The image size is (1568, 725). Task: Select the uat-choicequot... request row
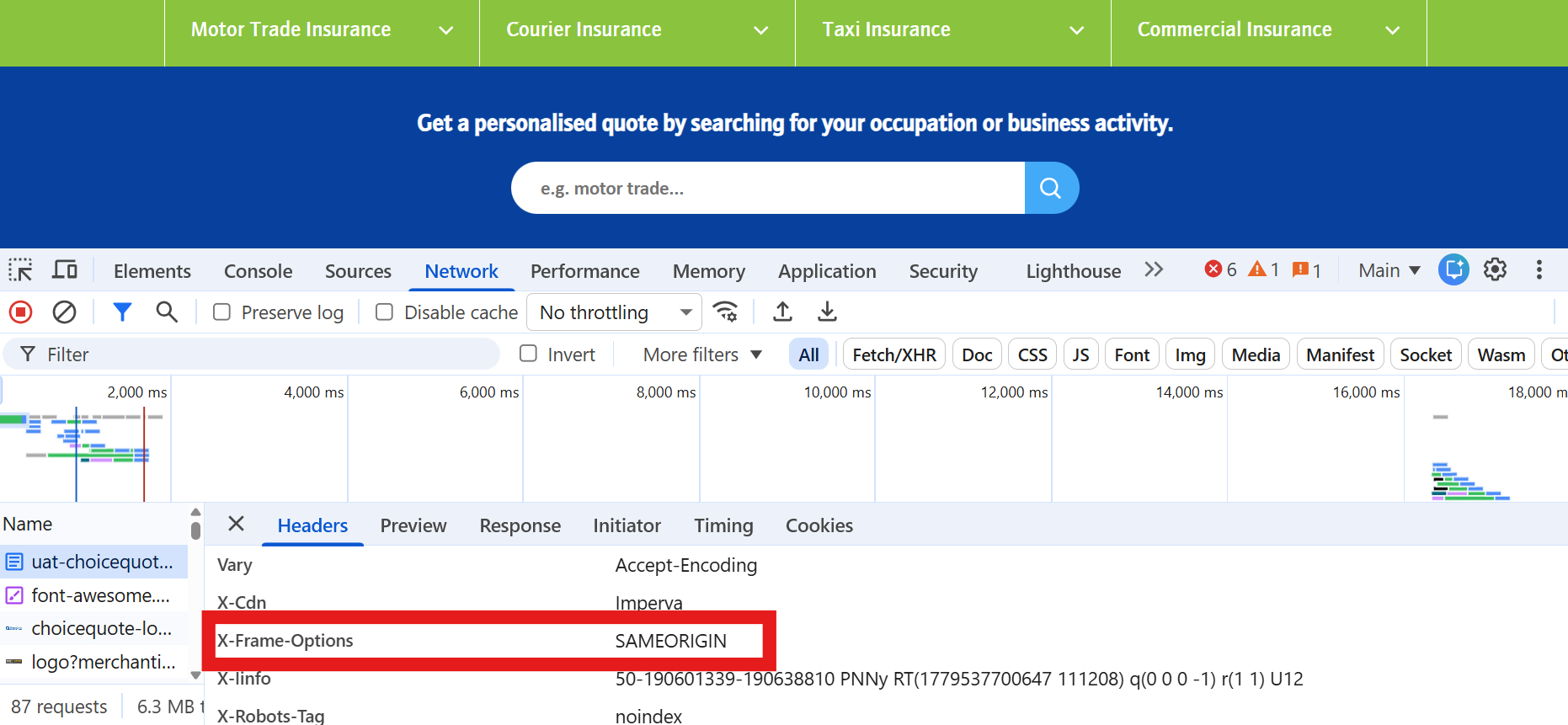94,562
